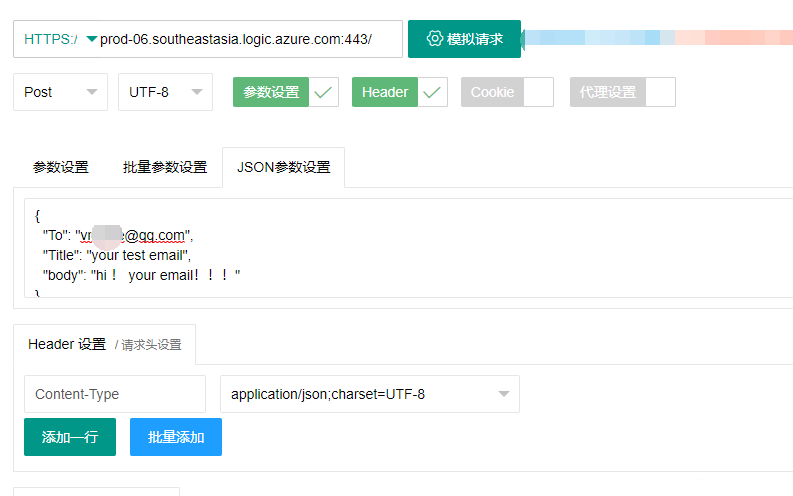Screen dimensions: 793x496
Task: Switch to the 批量参数设置 tab
Action: coord(165,167)
